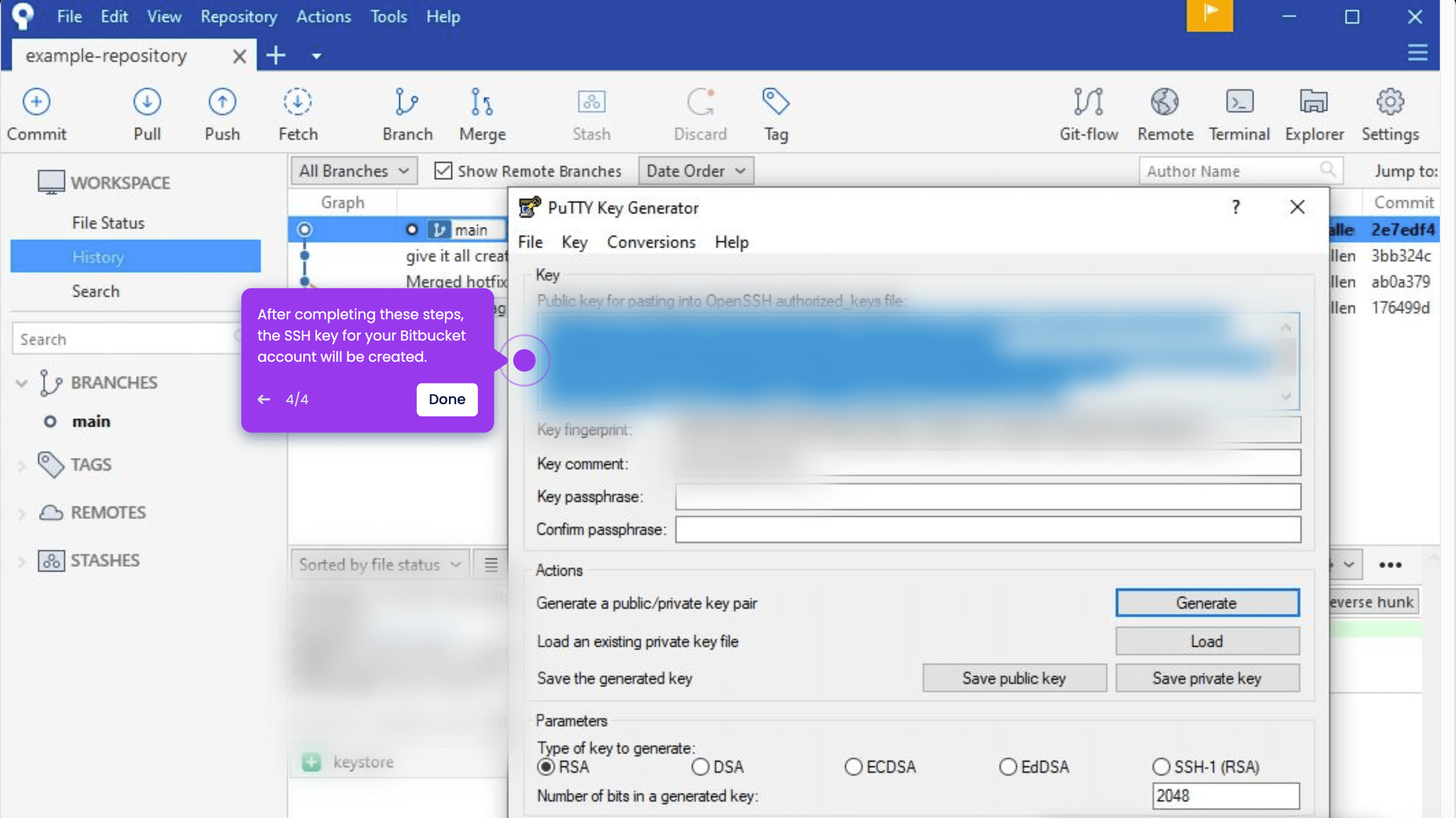Open the Key menu in PuTTYgen
1456x818 pixels.
(574, 243)
